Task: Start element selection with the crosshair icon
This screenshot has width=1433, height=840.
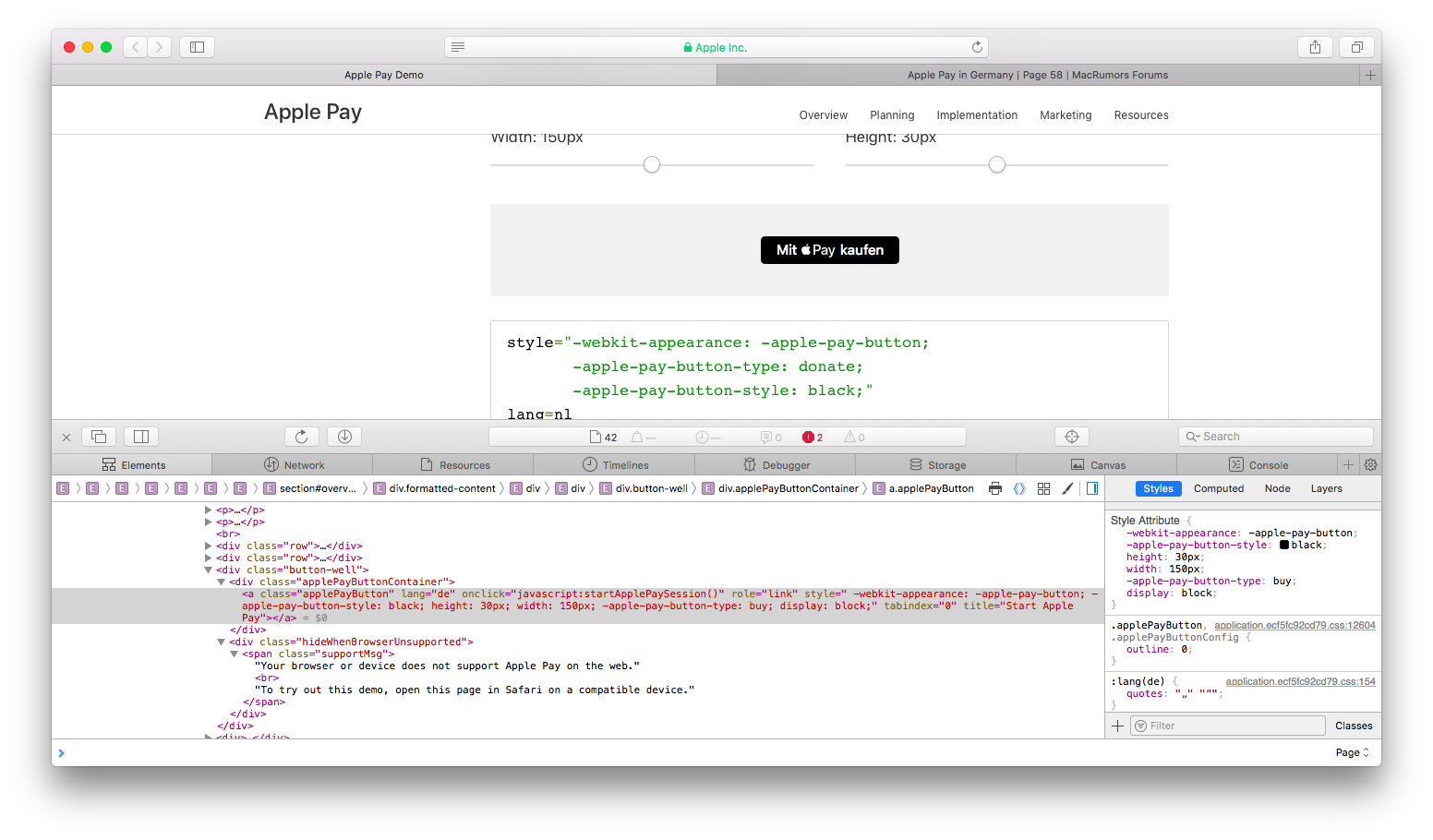Action: (1072, 437)
